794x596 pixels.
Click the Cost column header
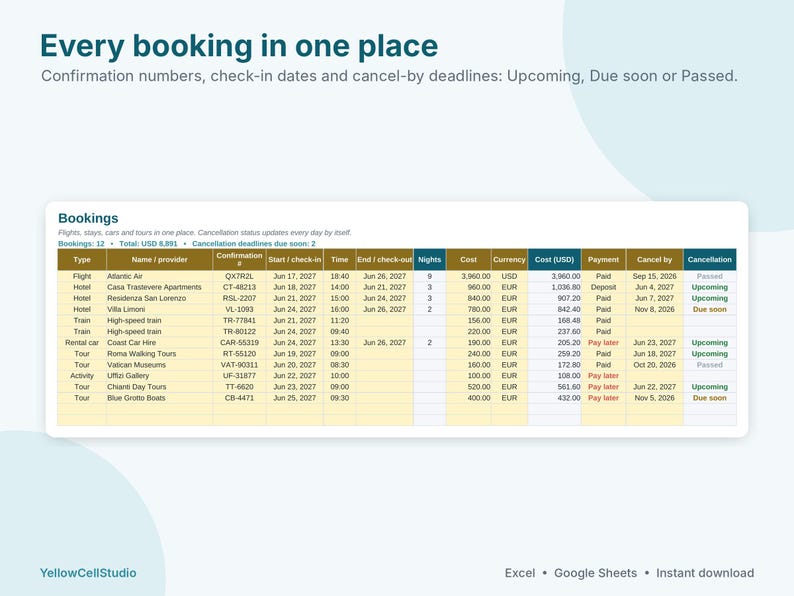468,259
